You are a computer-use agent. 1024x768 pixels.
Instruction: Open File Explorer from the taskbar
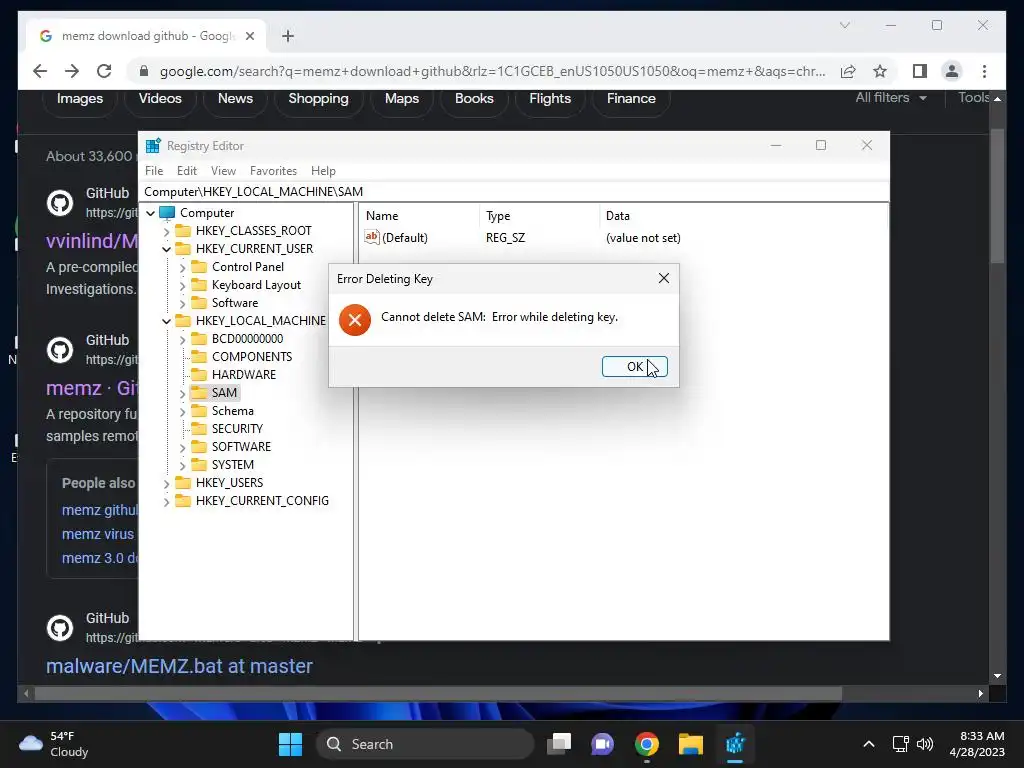[690, 744]
